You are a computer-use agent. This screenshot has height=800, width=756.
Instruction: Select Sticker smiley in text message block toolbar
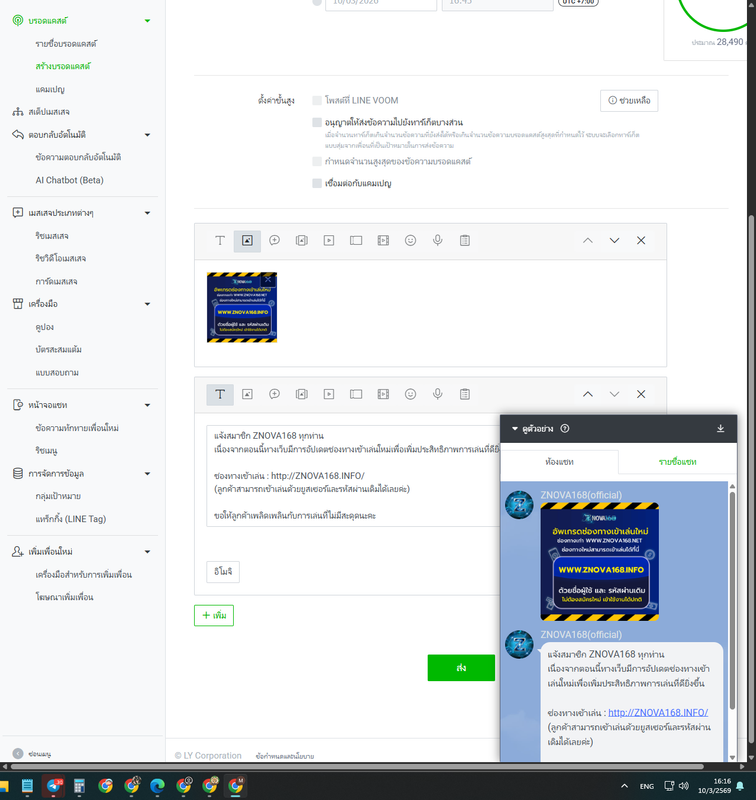411,394
